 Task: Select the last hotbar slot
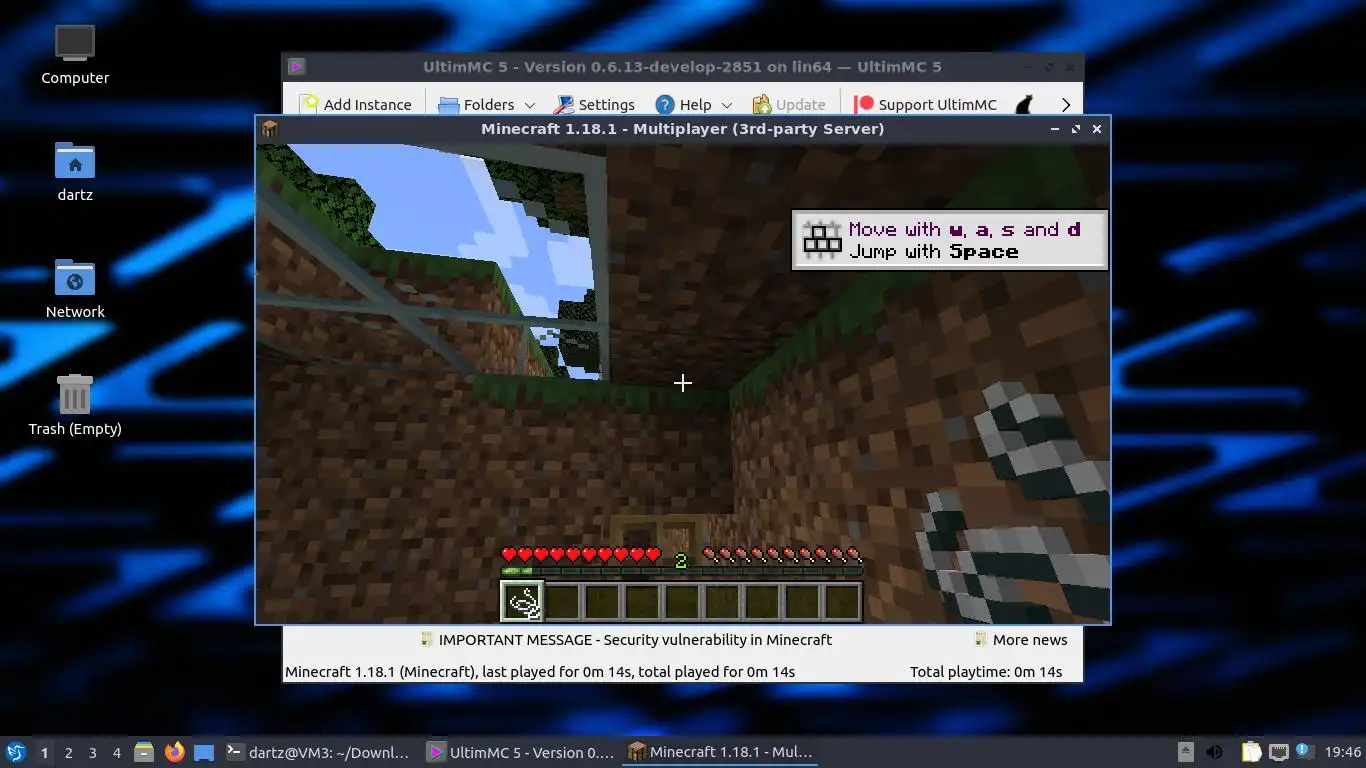tap(842, 602)
